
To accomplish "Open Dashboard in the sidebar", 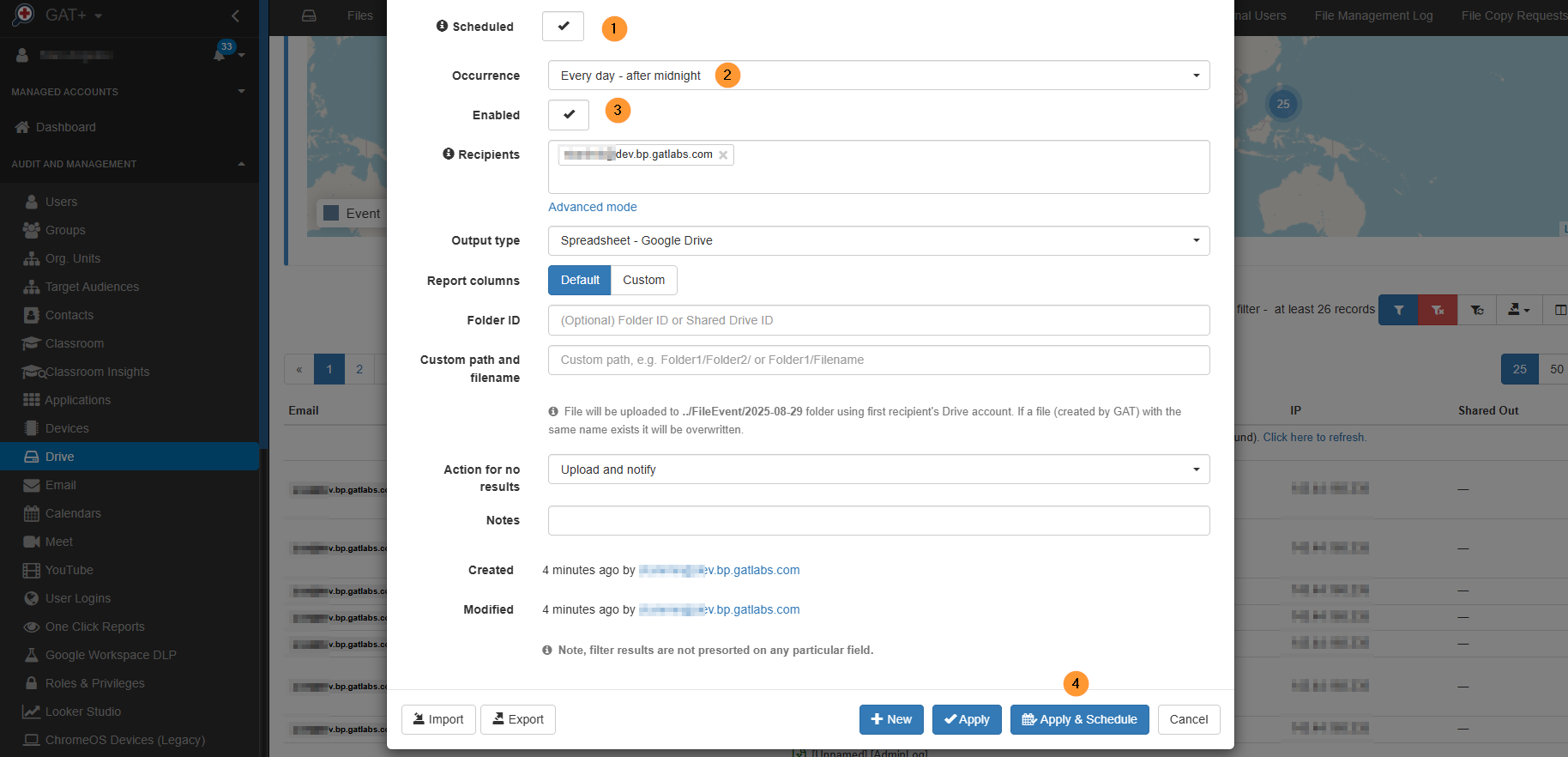I will [65, 127].
